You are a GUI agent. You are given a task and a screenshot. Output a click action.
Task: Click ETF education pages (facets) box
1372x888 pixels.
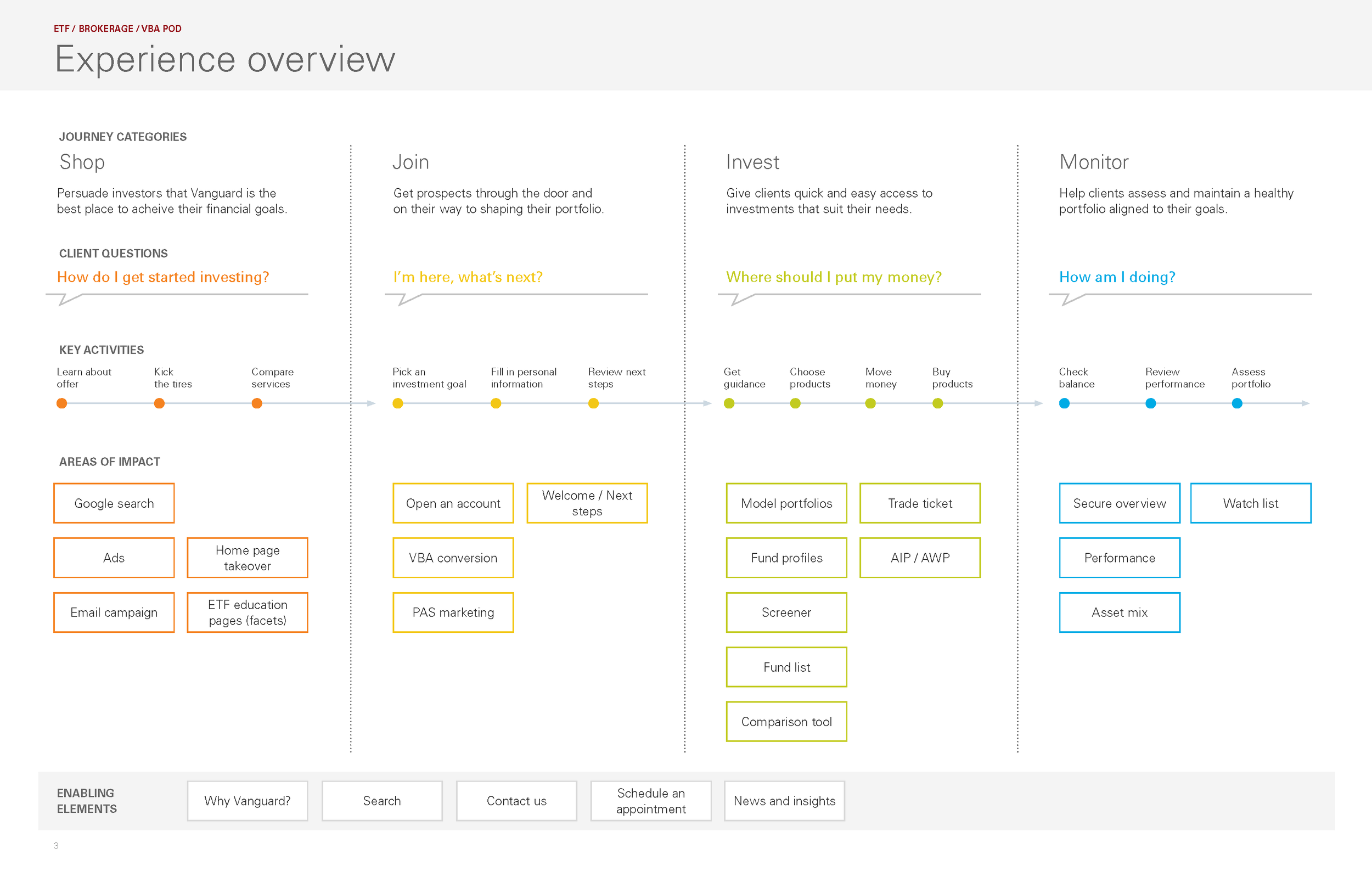(248, 612)
